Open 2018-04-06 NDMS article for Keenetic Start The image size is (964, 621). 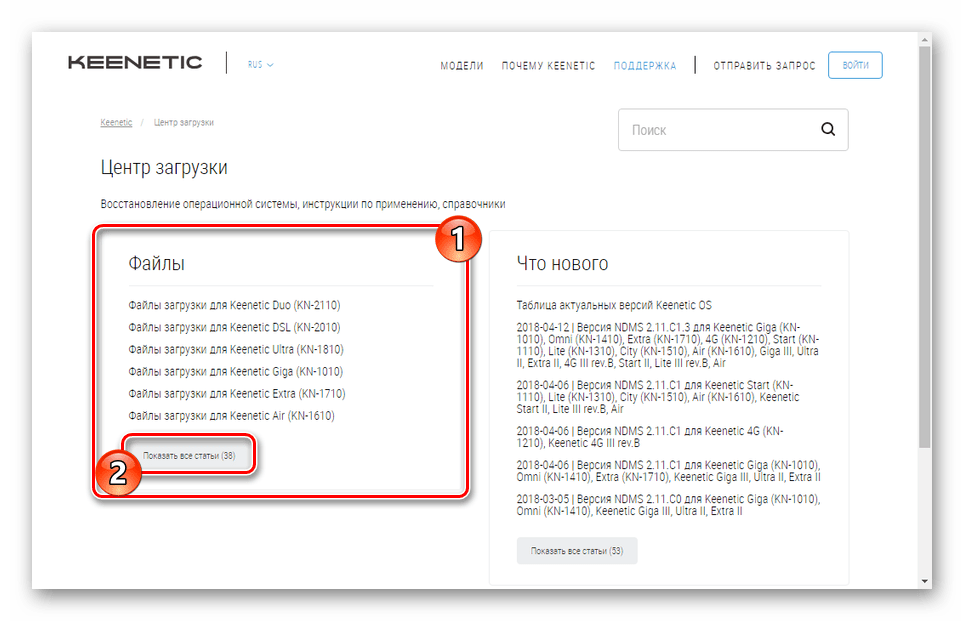[x=658, y=397]
